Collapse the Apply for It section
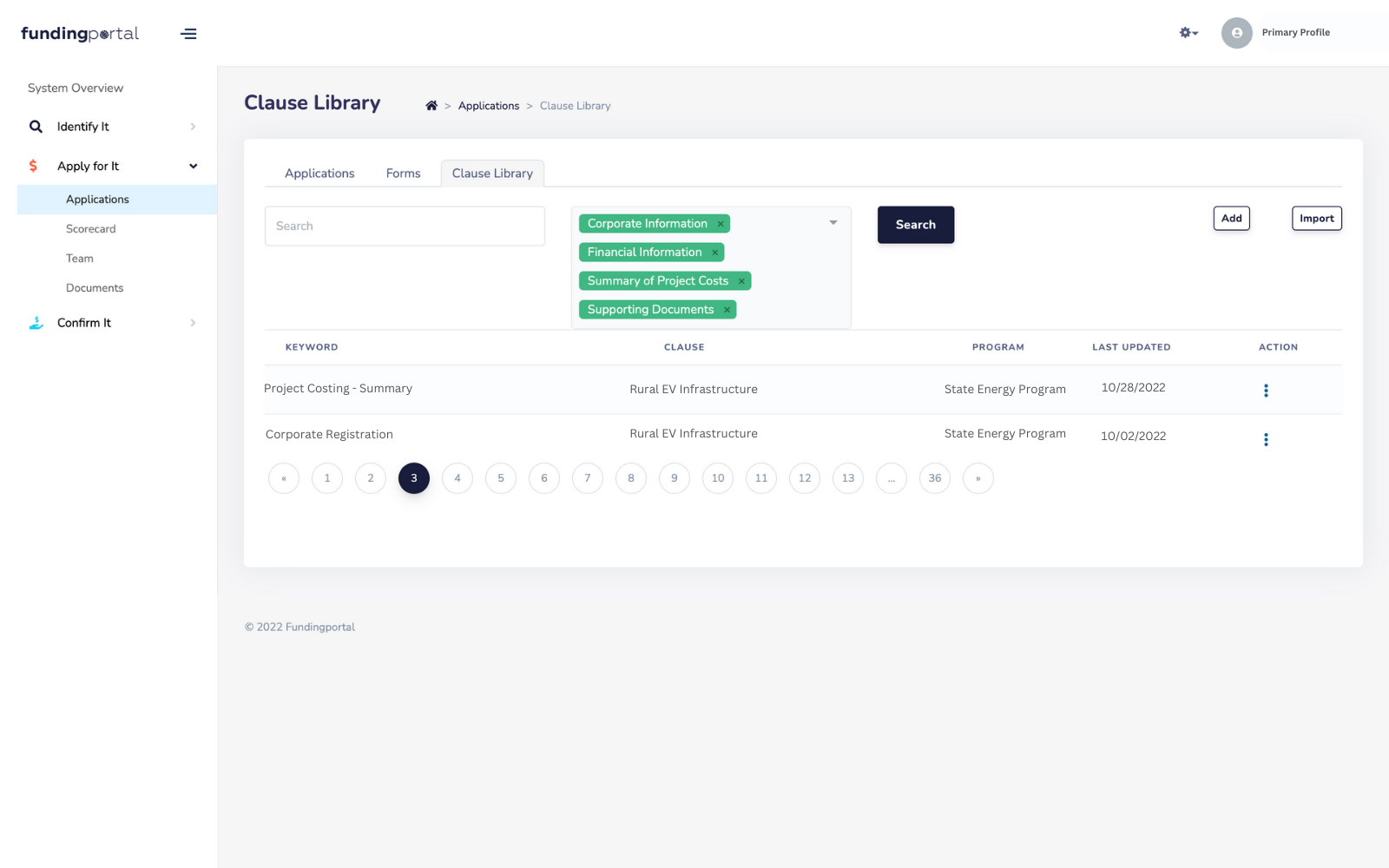This screenshot has width=1389, height=868. [x=192, y=166]
